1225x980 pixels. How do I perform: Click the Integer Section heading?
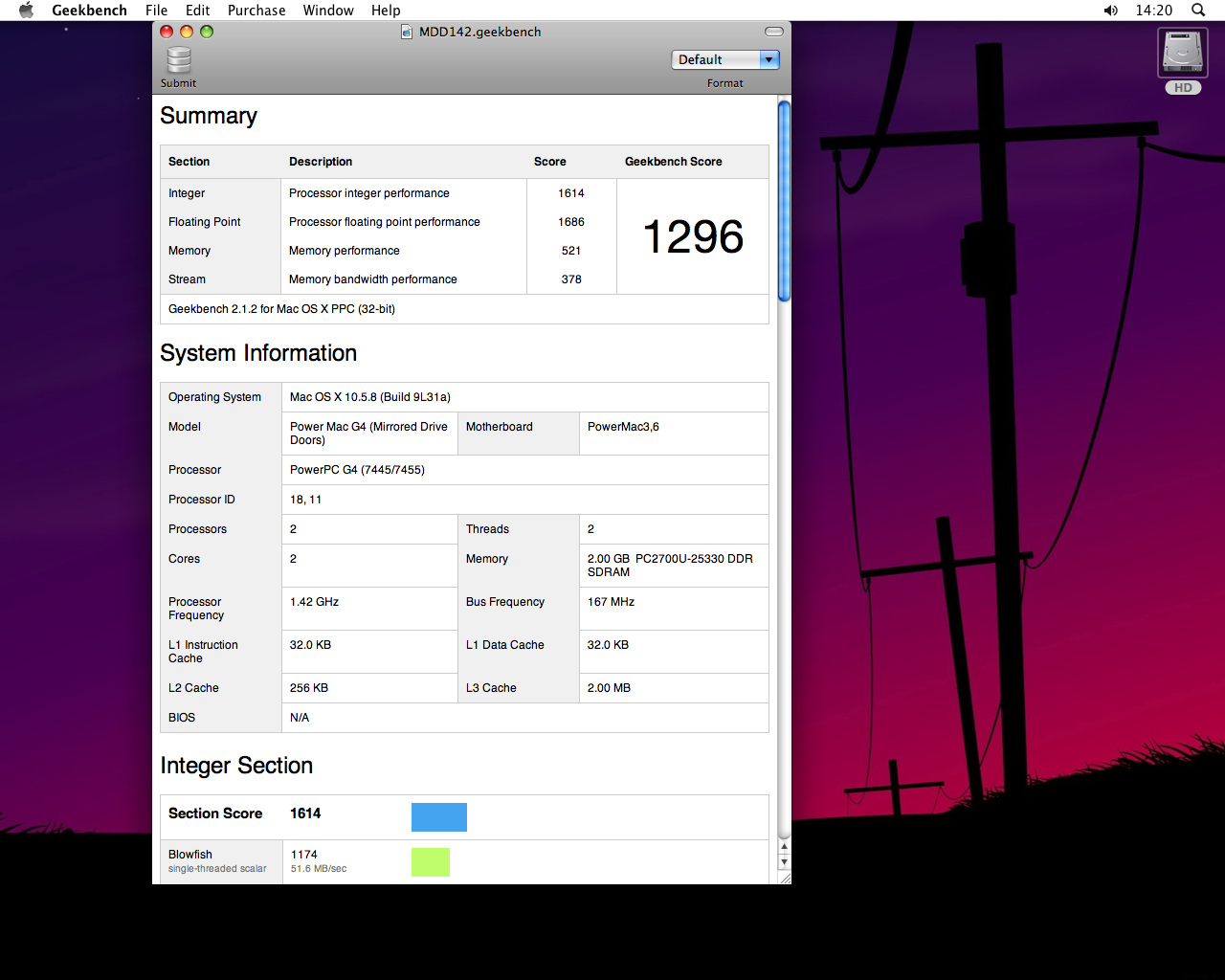[236, 766]
